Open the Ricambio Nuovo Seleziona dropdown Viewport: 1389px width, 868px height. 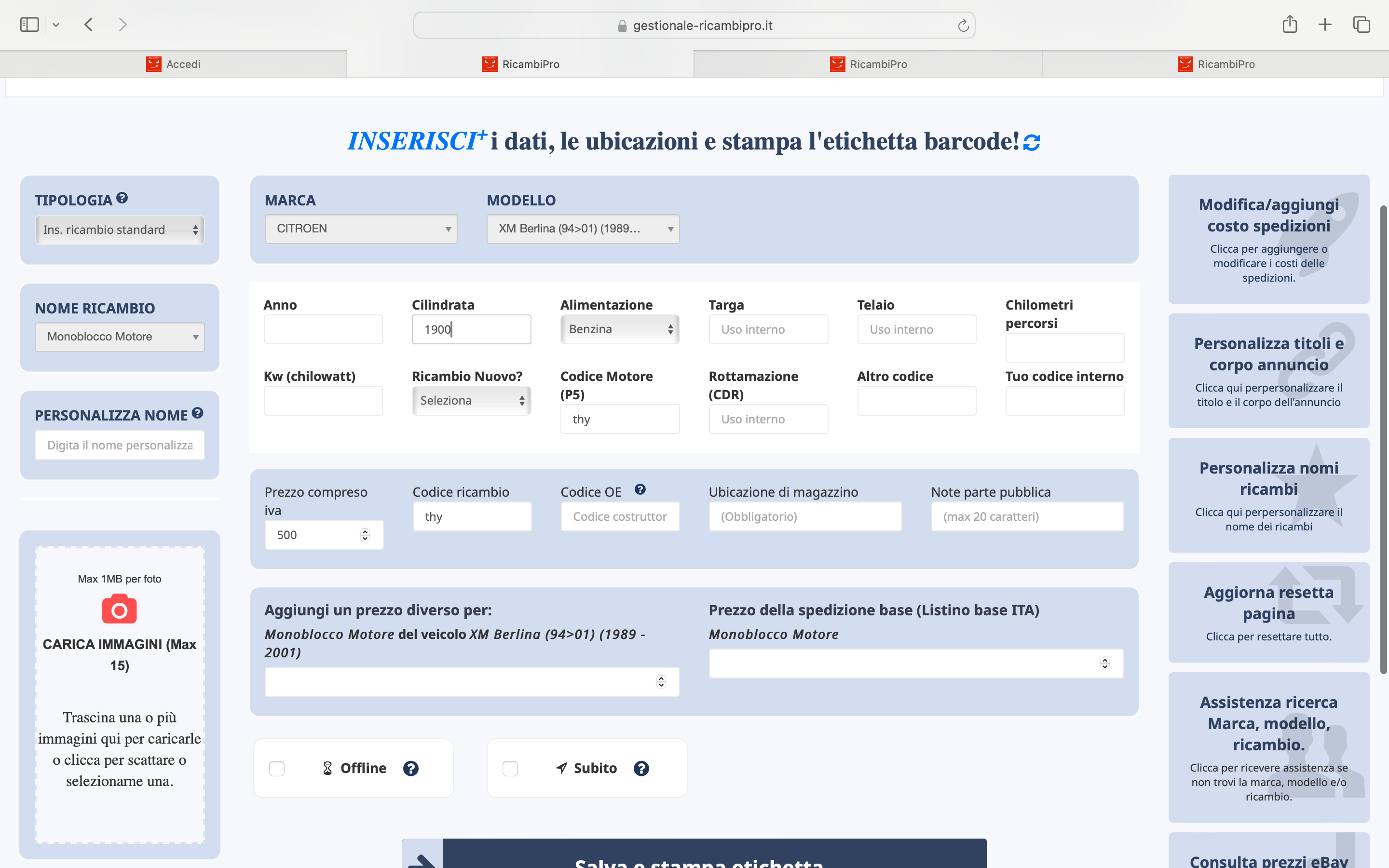point(471,400)
